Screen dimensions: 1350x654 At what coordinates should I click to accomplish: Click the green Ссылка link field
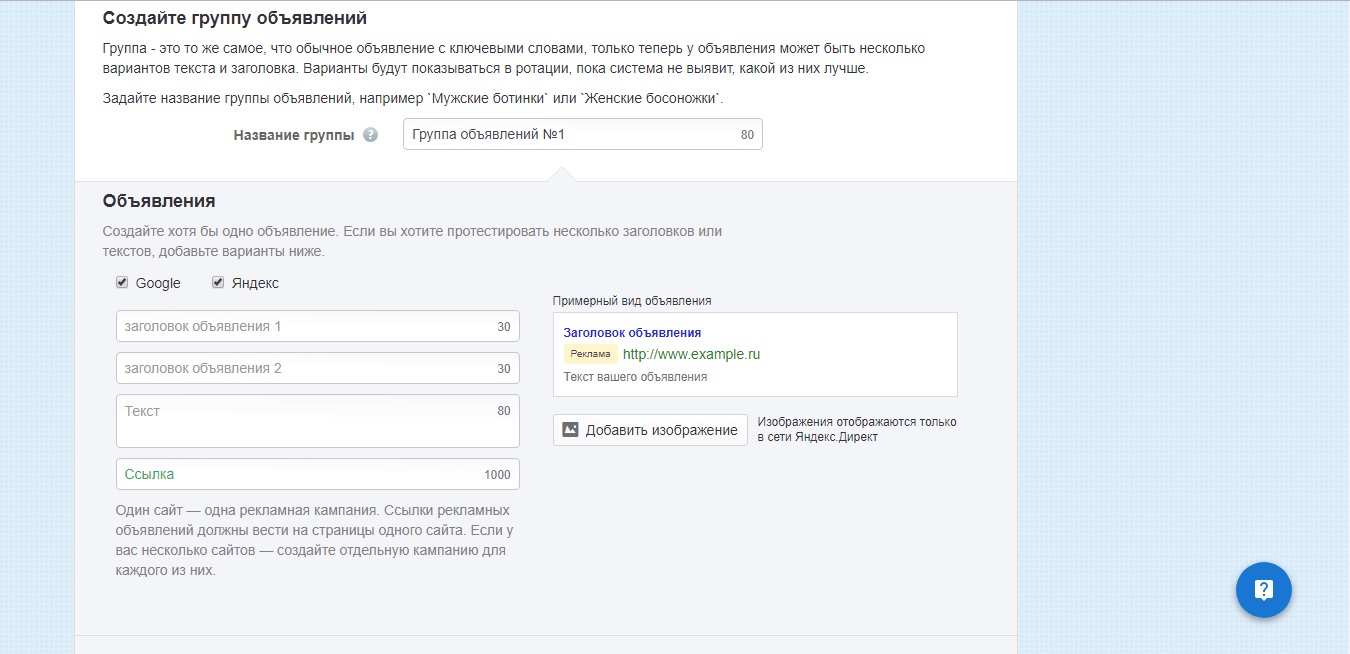[300, 474]
